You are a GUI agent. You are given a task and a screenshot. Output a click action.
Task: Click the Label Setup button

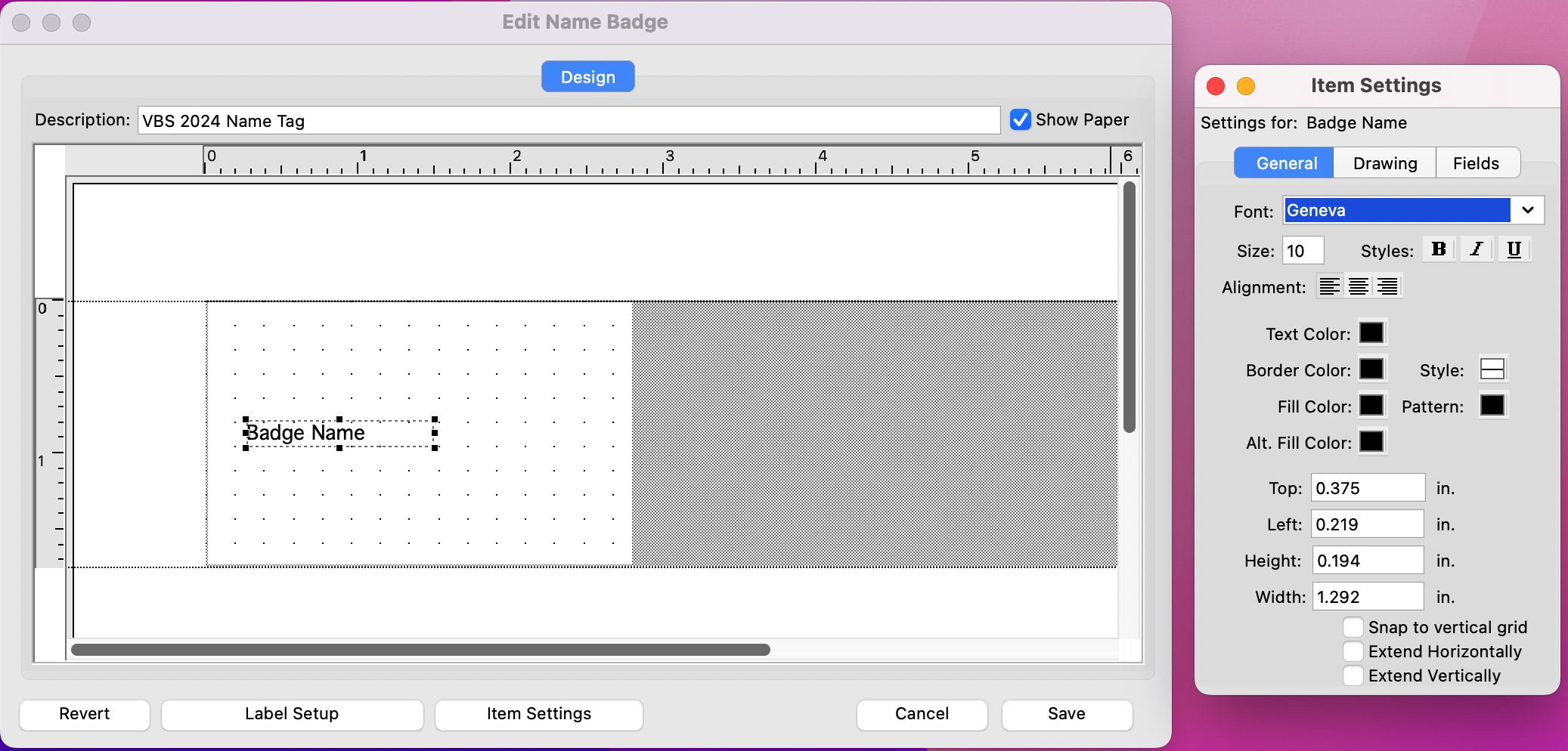click(292, 714)
